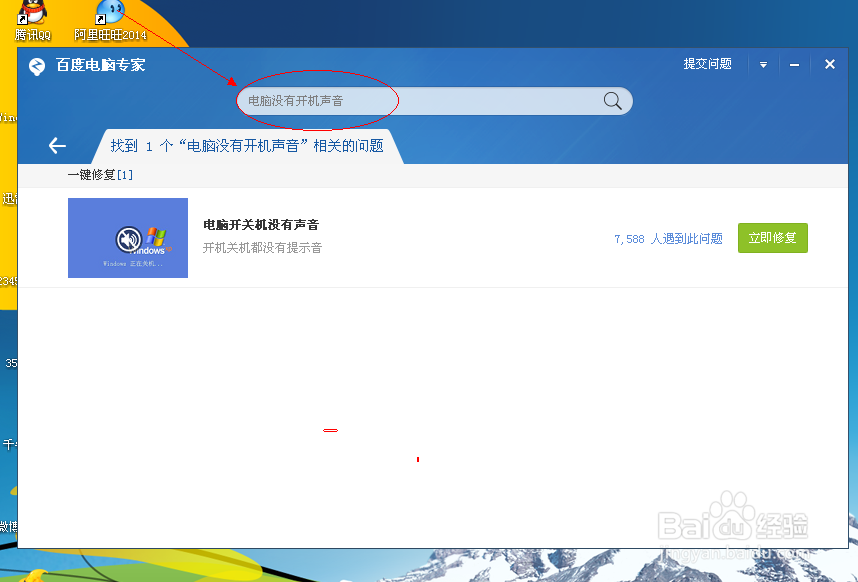Click the Baidu 电脑专家 logo icon
The width and height of the screenshot is (858, 582).
click(37, 65)
